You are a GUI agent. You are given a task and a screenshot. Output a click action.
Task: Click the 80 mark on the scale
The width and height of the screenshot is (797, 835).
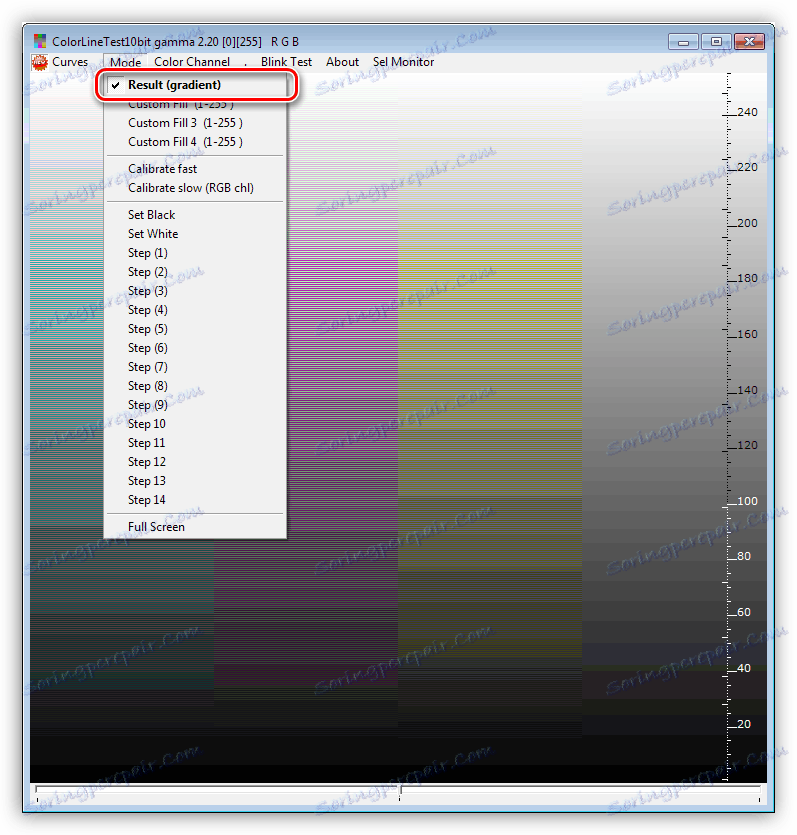[744, 556]
